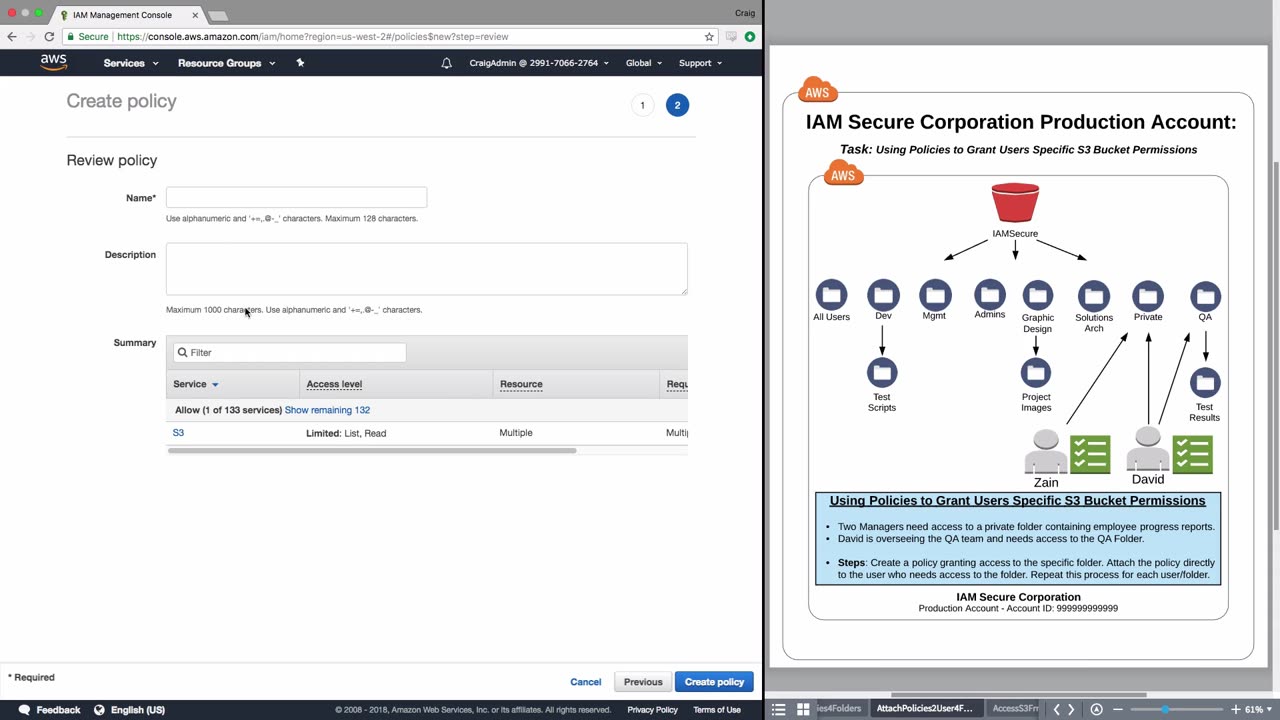Viewport: 1280px width, 720px height.
Task: Open the Global region dropdown
Action: [x=644, y=63]
